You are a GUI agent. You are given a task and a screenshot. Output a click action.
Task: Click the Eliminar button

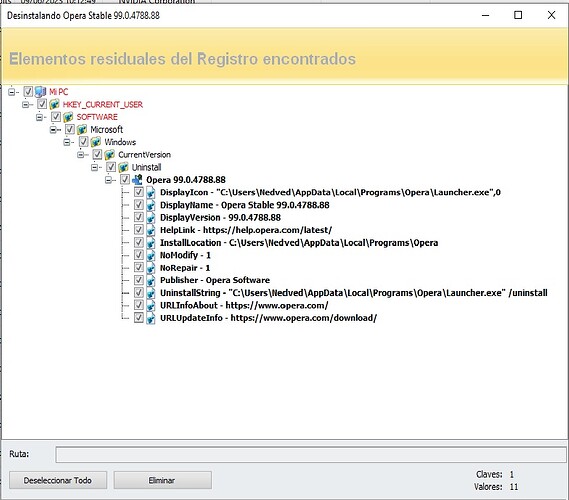(162, 480)
